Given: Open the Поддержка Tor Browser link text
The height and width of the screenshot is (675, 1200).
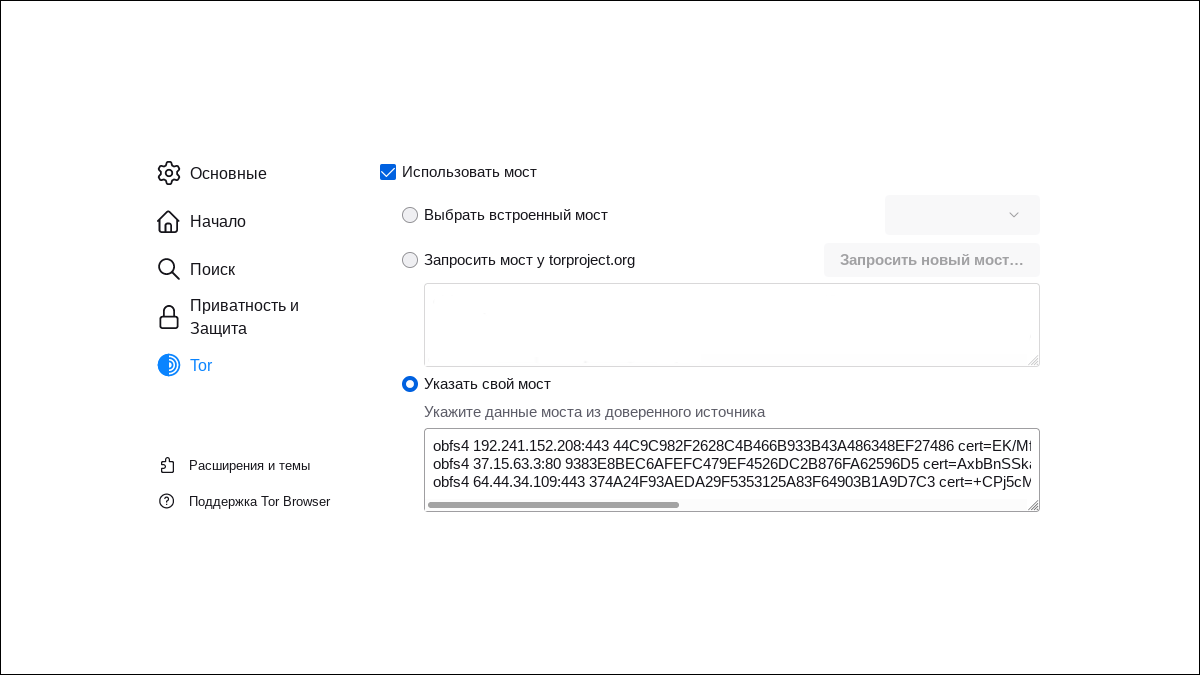Looking at the screenshot, I should (259, 501).
